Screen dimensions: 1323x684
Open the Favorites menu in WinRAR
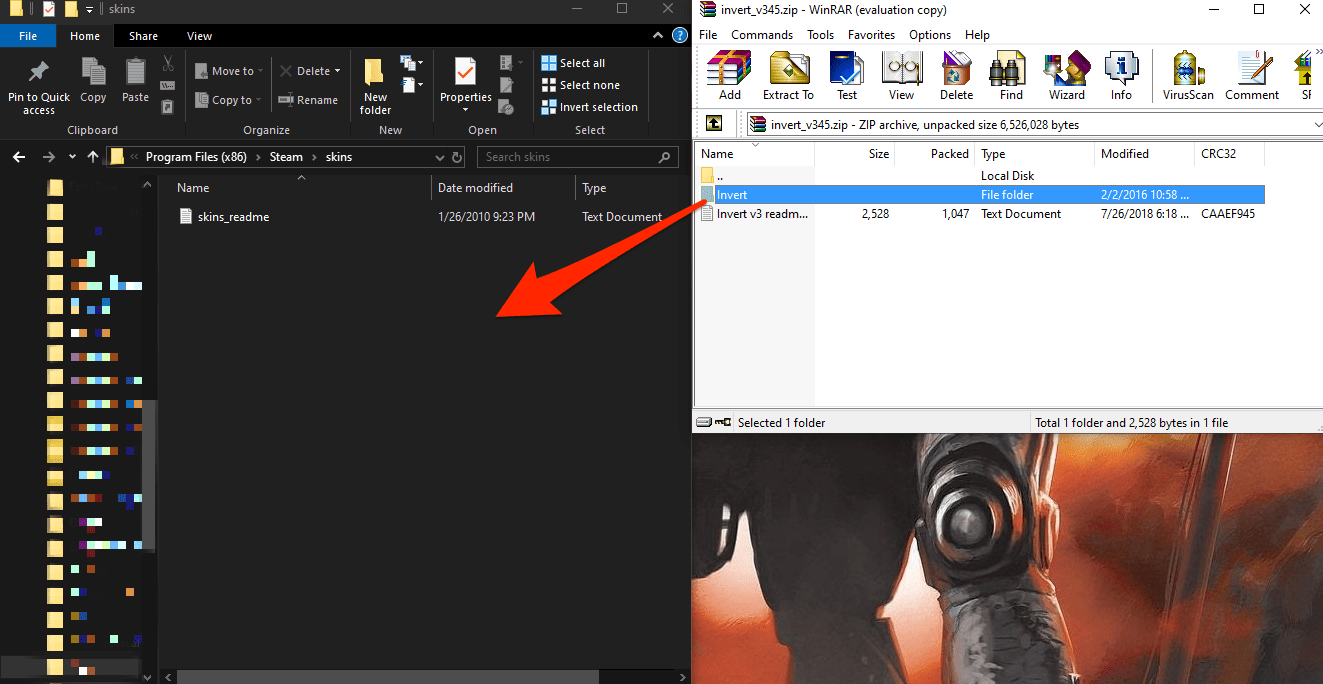click(x=871, y=34)
